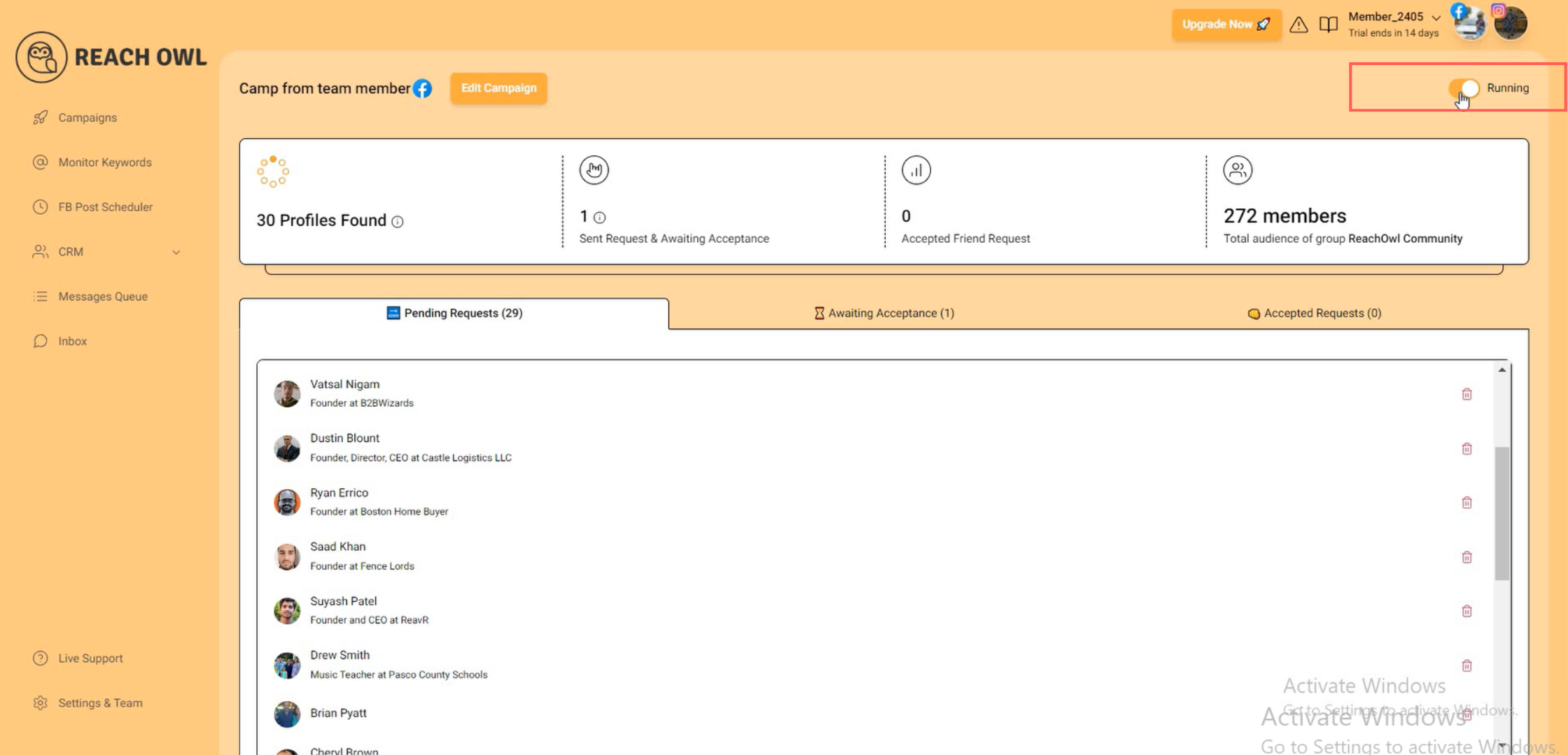Click the accepted request chart icon

click(916, 170)
